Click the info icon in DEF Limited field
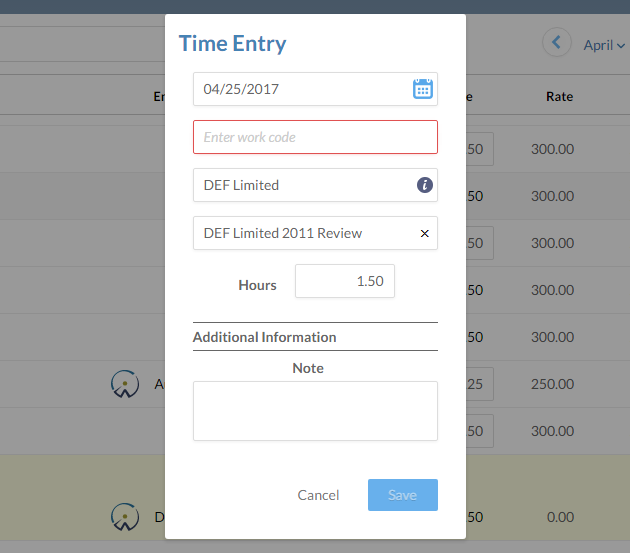Screen dimensions: 630x553 tap(424, 185)
